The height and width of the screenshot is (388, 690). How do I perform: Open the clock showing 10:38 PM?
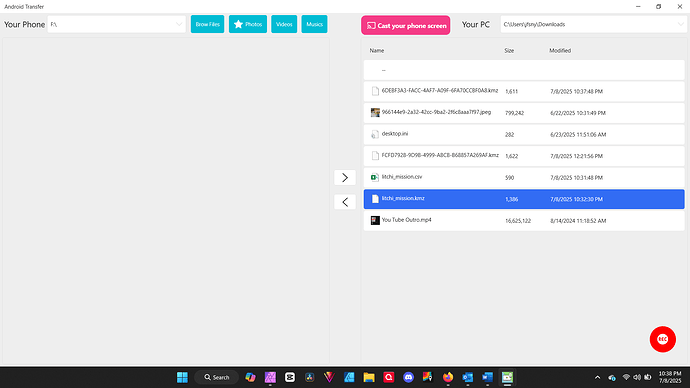[x=670, y=377]
